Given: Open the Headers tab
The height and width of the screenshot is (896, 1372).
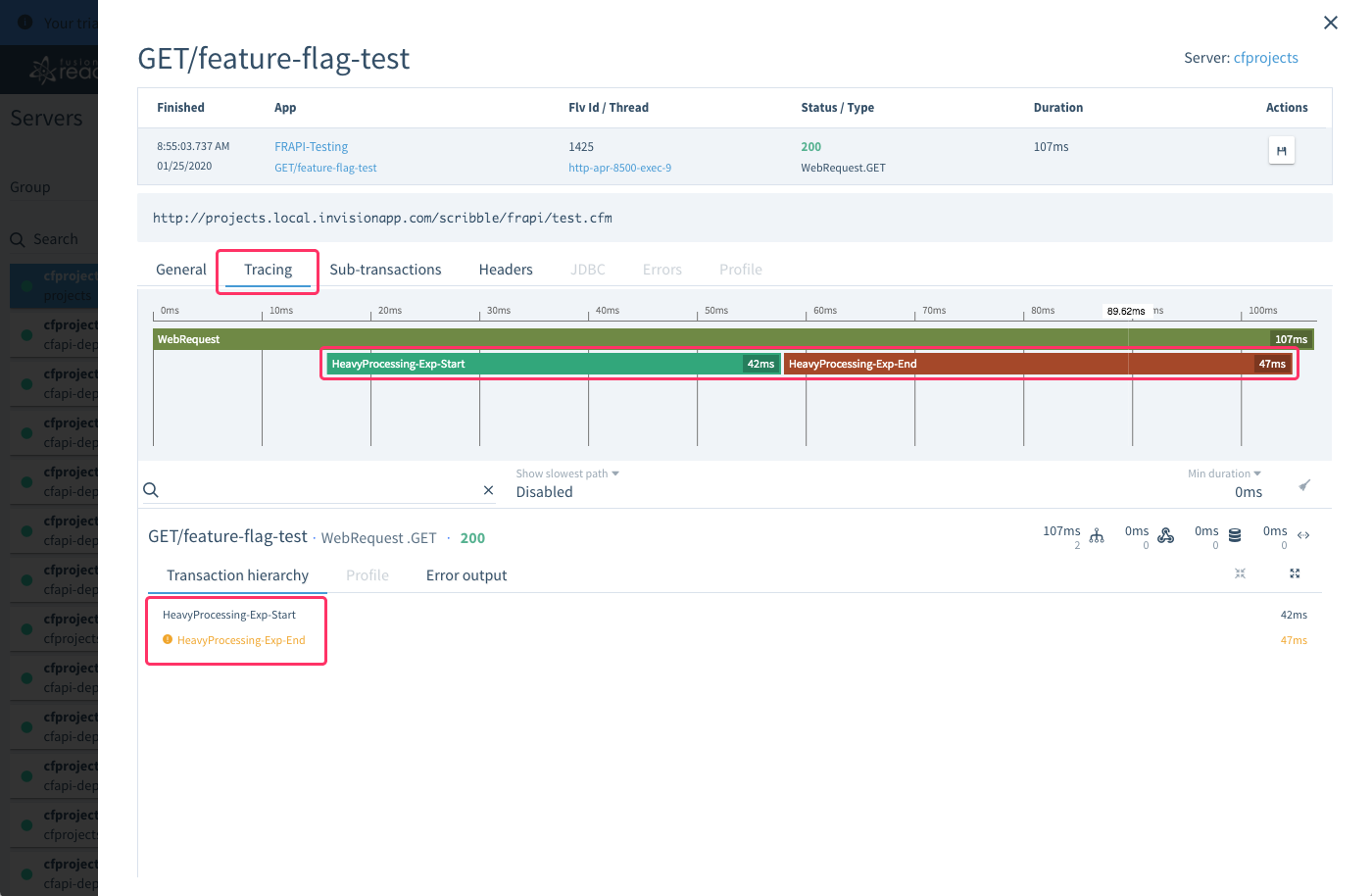Looking at the screenshot, I should tap(506, 270).
